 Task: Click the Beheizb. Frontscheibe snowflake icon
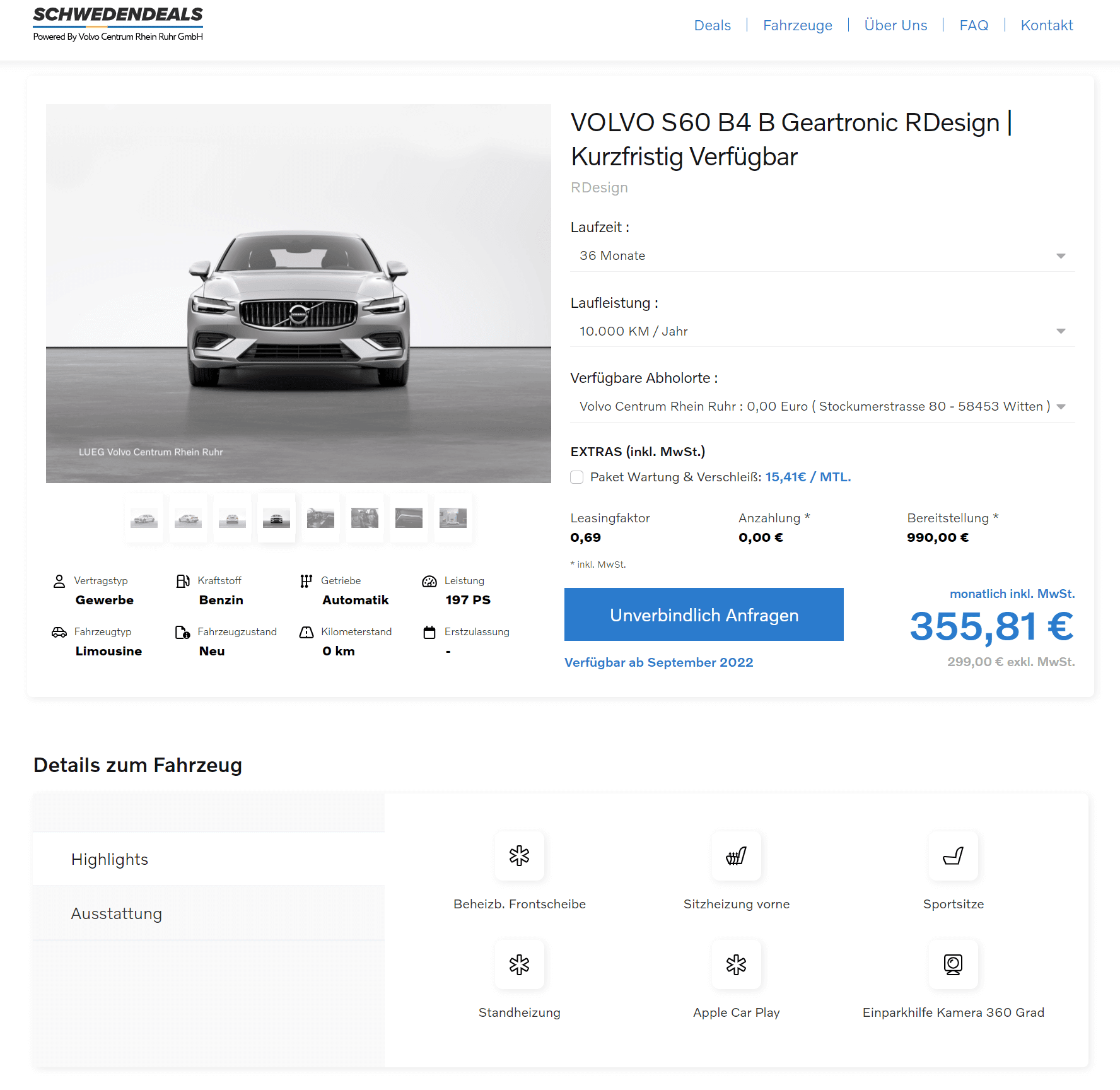(x=519, y=856)
